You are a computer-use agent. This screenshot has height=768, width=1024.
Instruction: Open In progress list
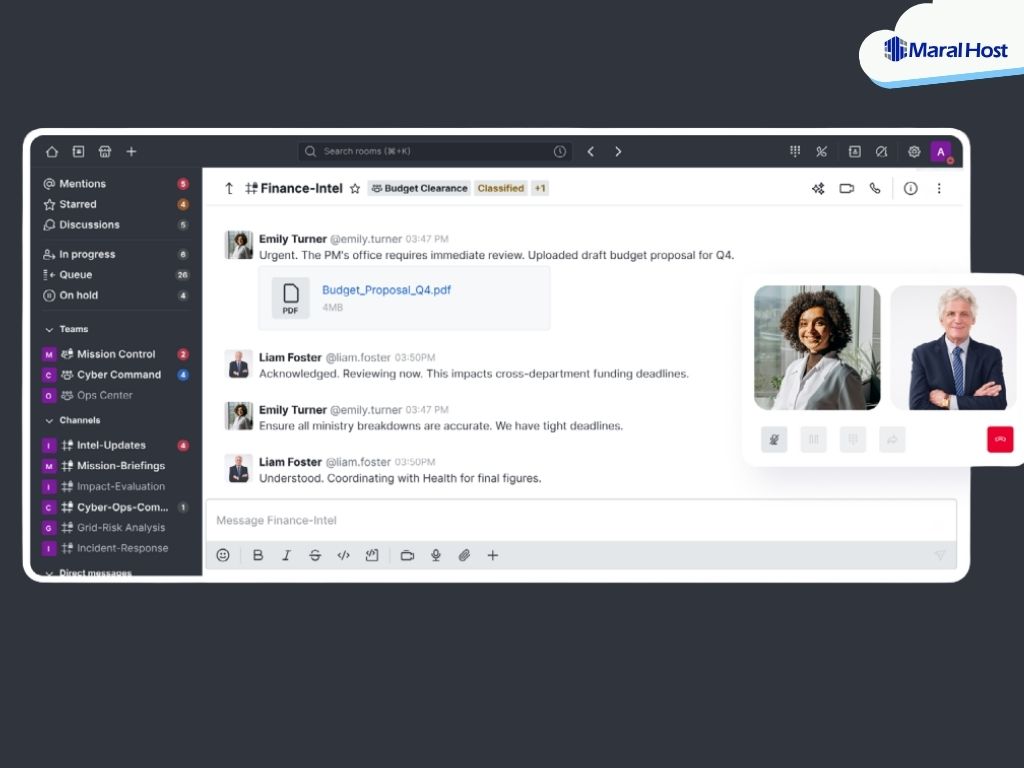click(116, 254)
